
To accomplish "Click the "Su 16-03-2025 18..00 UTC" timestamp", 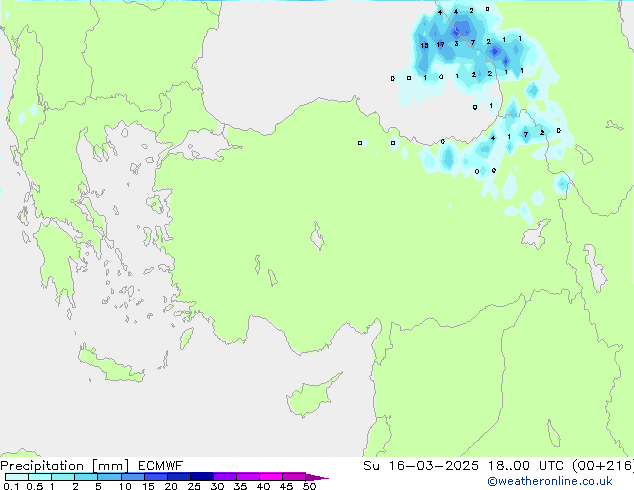I will pos(463,466).
